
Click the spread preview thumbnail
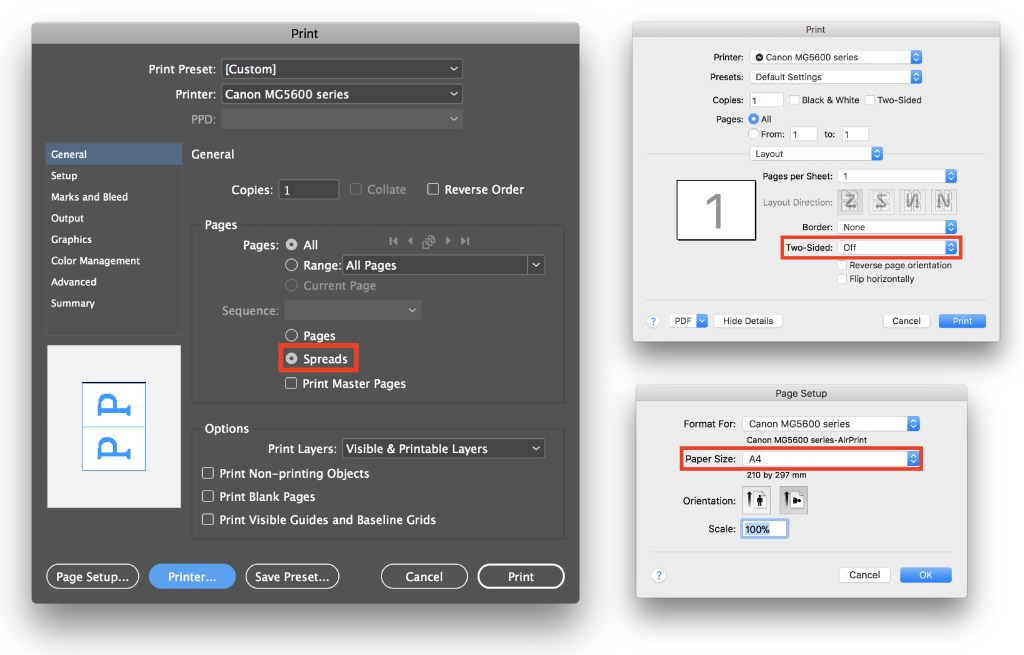113,426
